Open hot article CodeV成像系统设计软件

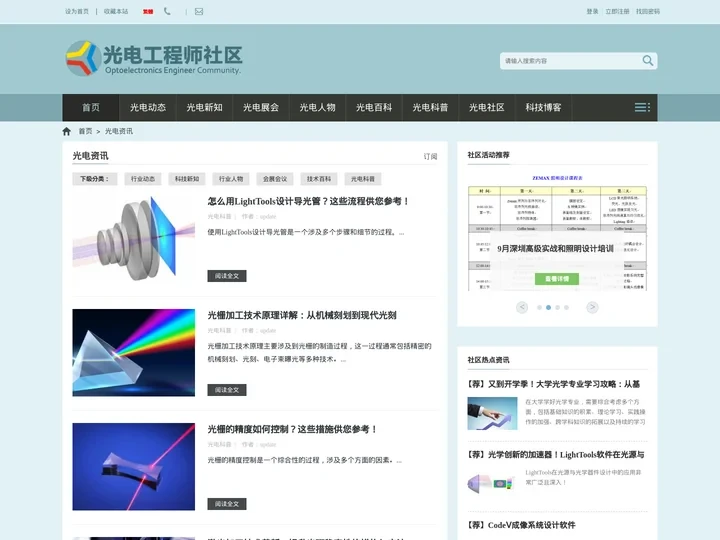tap(521, 525)
